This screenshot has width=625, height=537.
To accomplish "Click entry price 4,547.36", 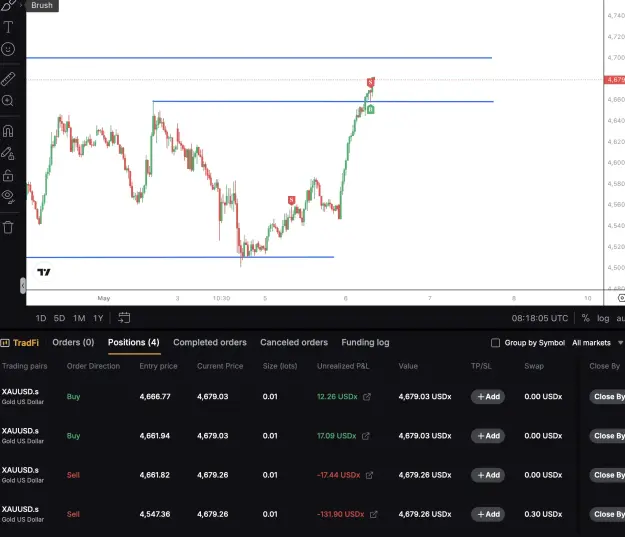I will [155, 514].
